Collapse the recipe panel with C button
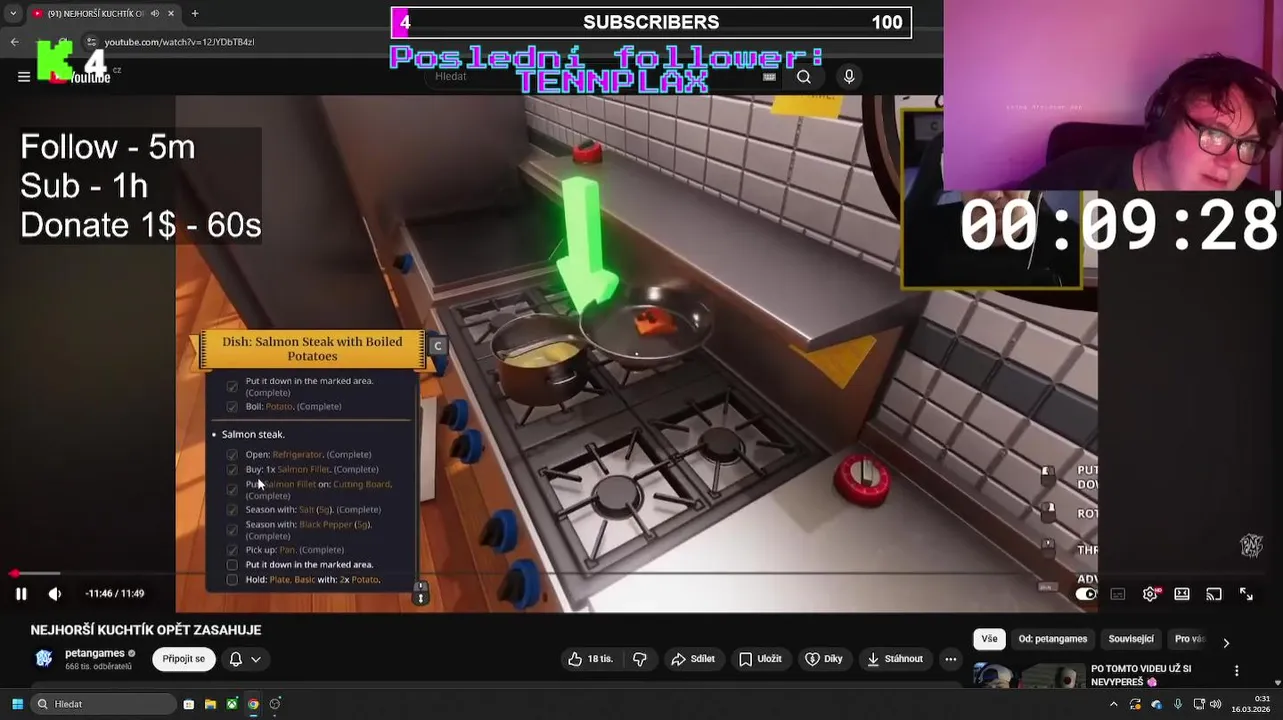This screenshot has width=1283, height=720. click(437, 346)
